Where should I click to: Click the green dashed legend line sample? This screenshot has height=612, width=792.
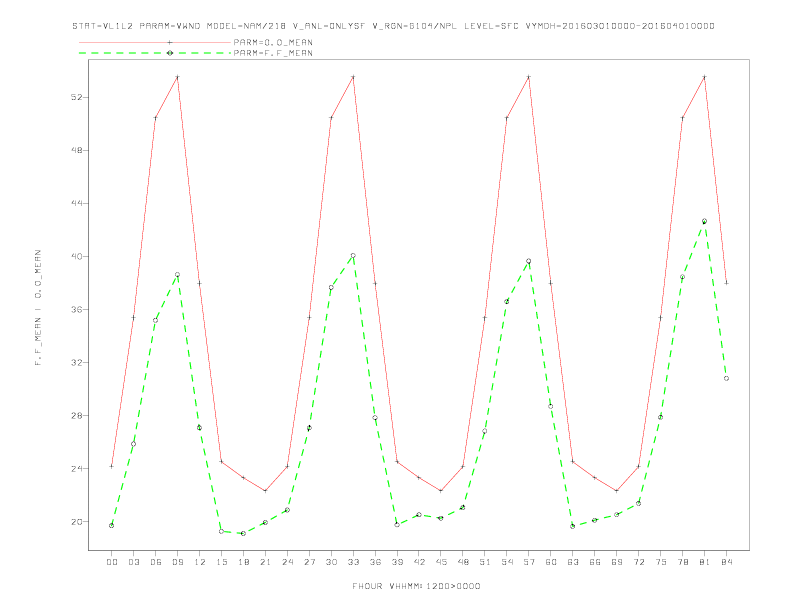pos(155,53)
